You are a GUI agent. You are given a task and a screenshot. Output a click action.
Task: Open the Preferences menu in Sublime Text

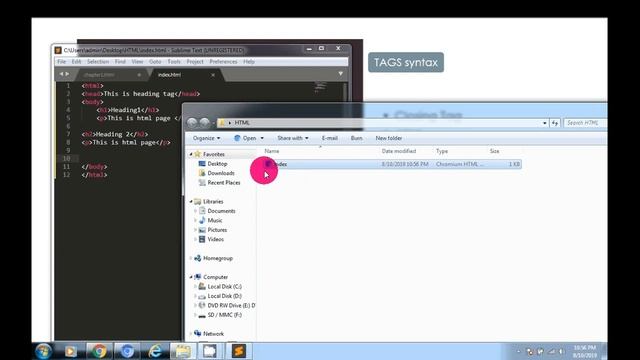click(223, 62)
